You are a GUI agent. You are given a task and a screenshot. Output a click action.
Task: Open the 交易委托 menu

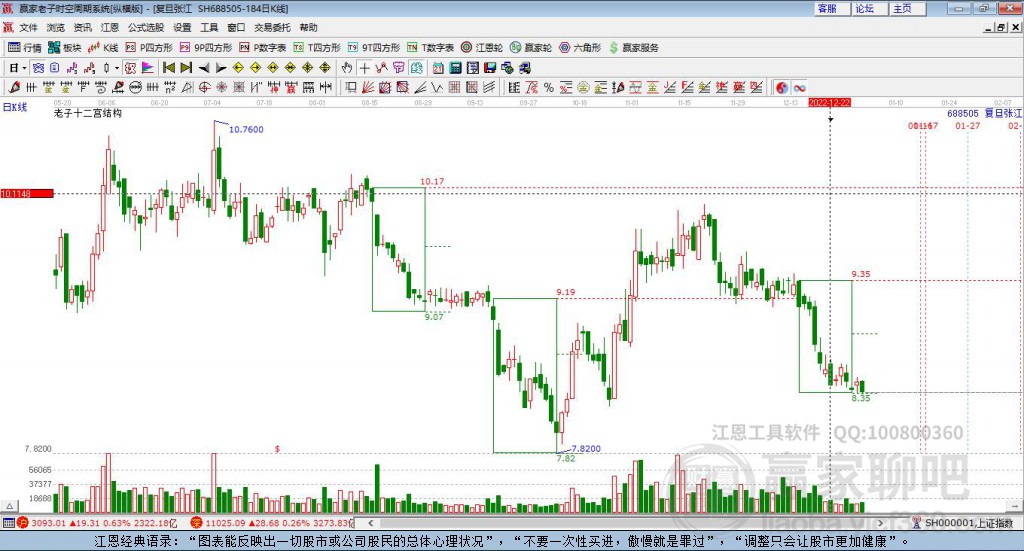tap(272, 27)
